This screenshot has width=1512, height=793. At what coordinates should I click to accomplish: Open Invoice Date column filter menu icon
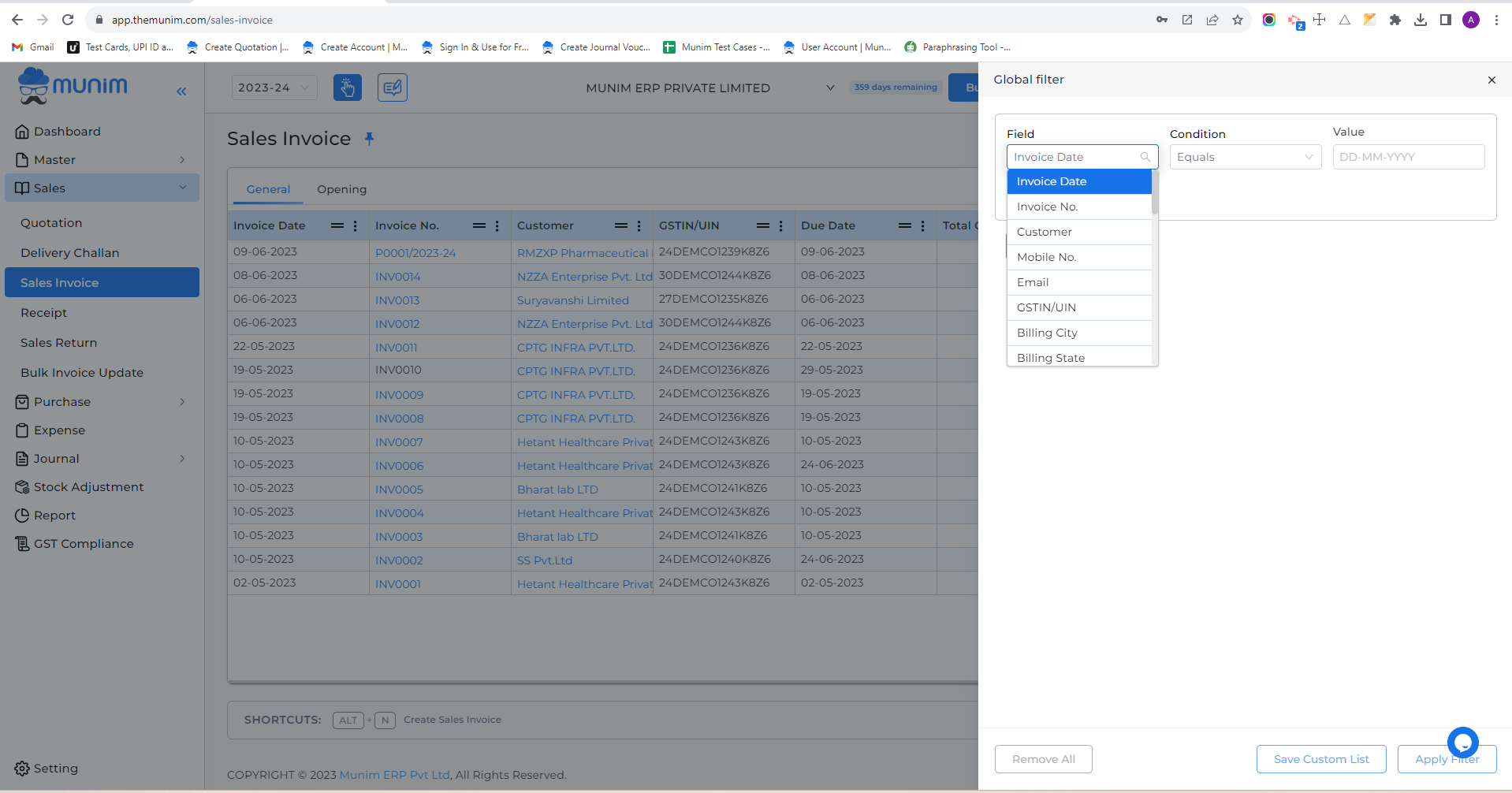point(337,225)
